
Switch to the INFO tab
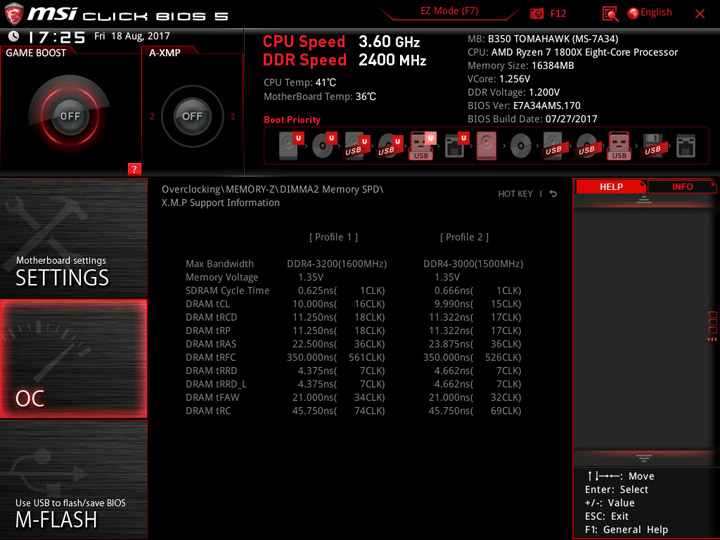tap(682, 187)
